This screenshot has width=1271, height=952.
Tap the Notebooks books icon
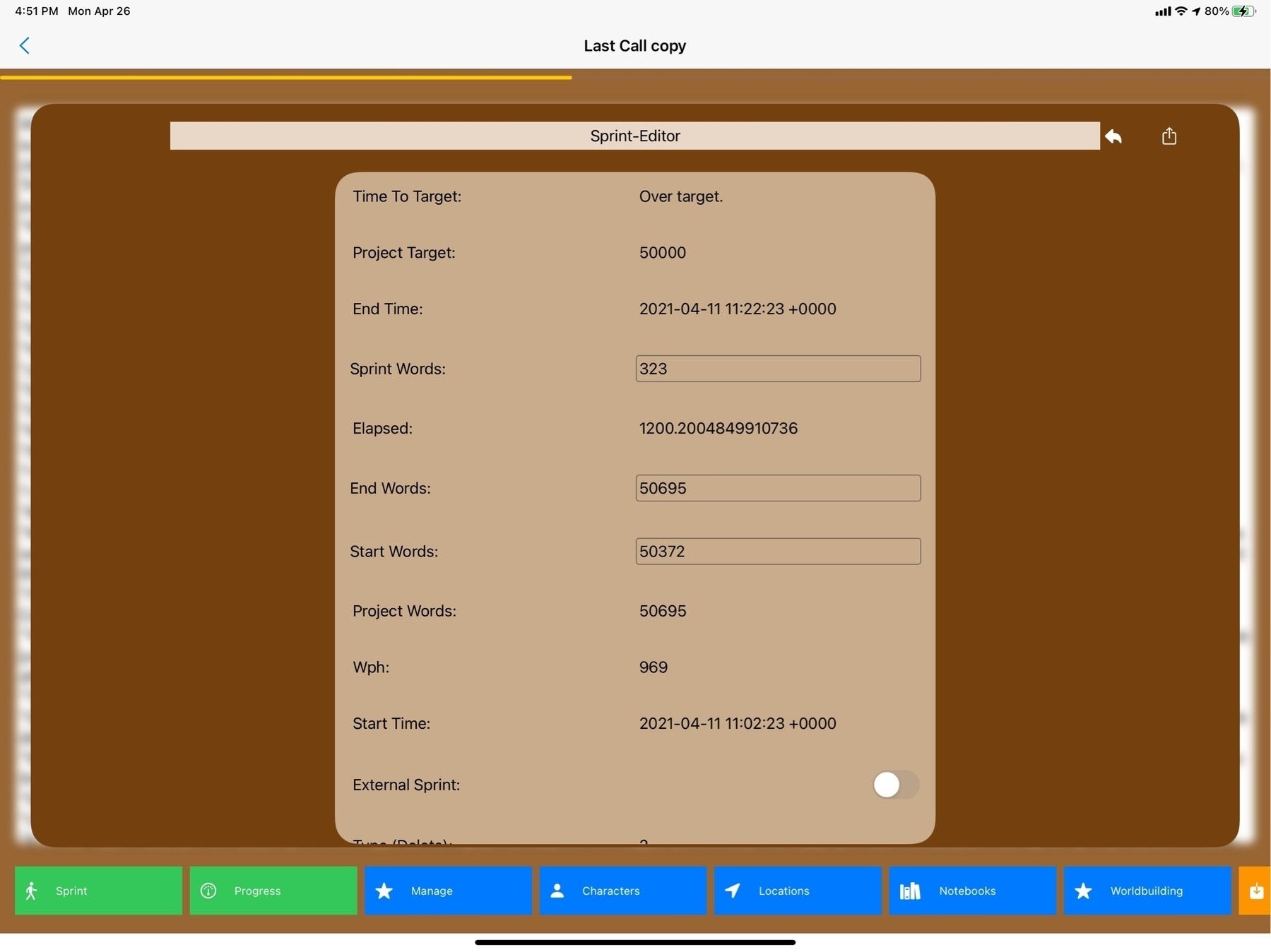point(909,891)
